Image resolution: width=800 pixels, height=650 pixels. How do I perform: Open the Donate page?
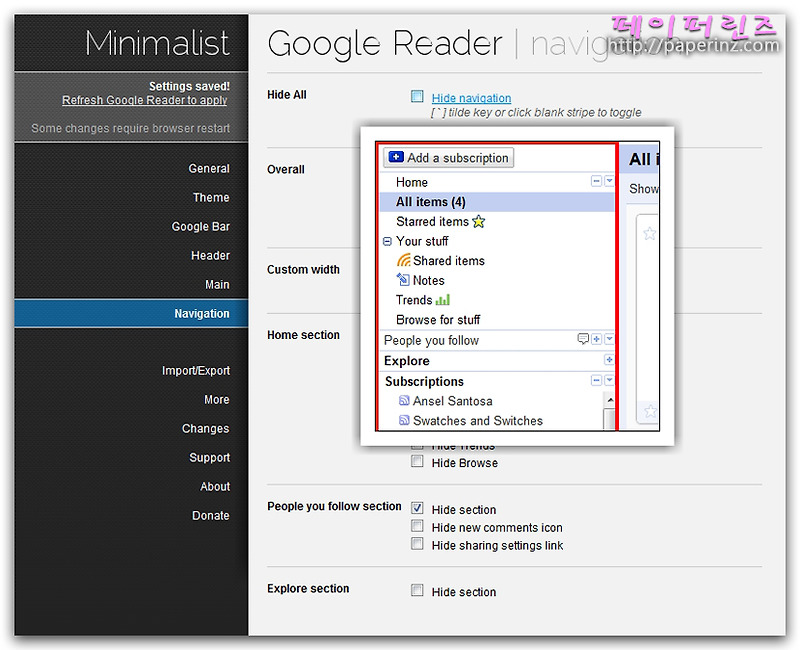point(210,516)
